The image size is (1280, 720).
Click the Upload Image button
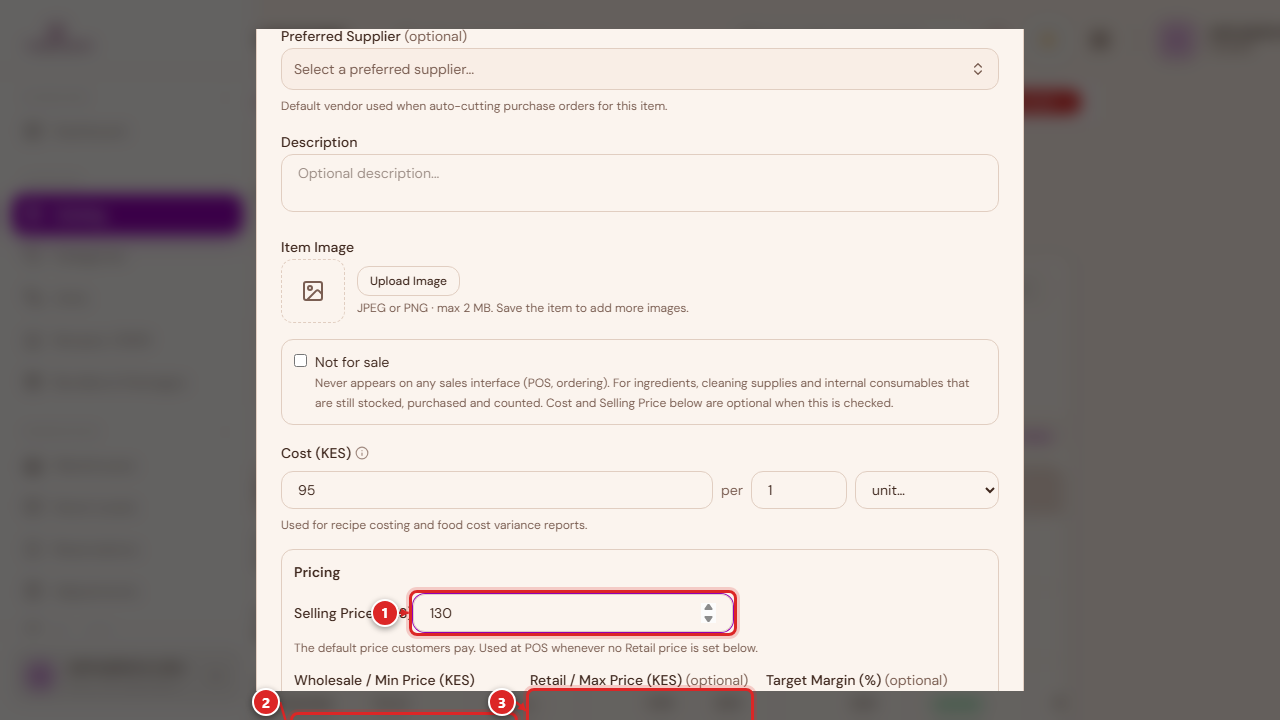[408, 281]
